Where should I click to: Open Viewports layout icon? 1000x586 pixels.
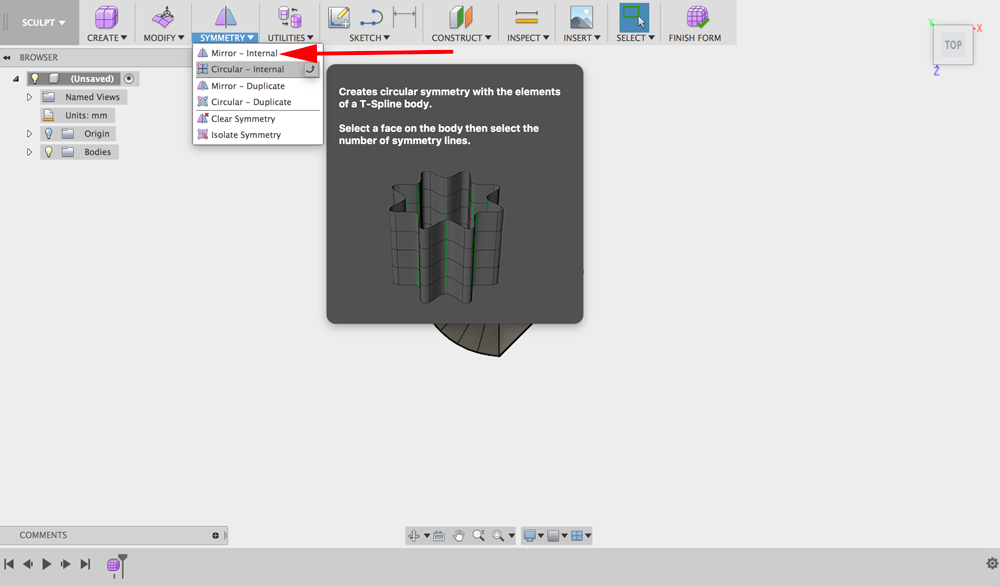577,536
